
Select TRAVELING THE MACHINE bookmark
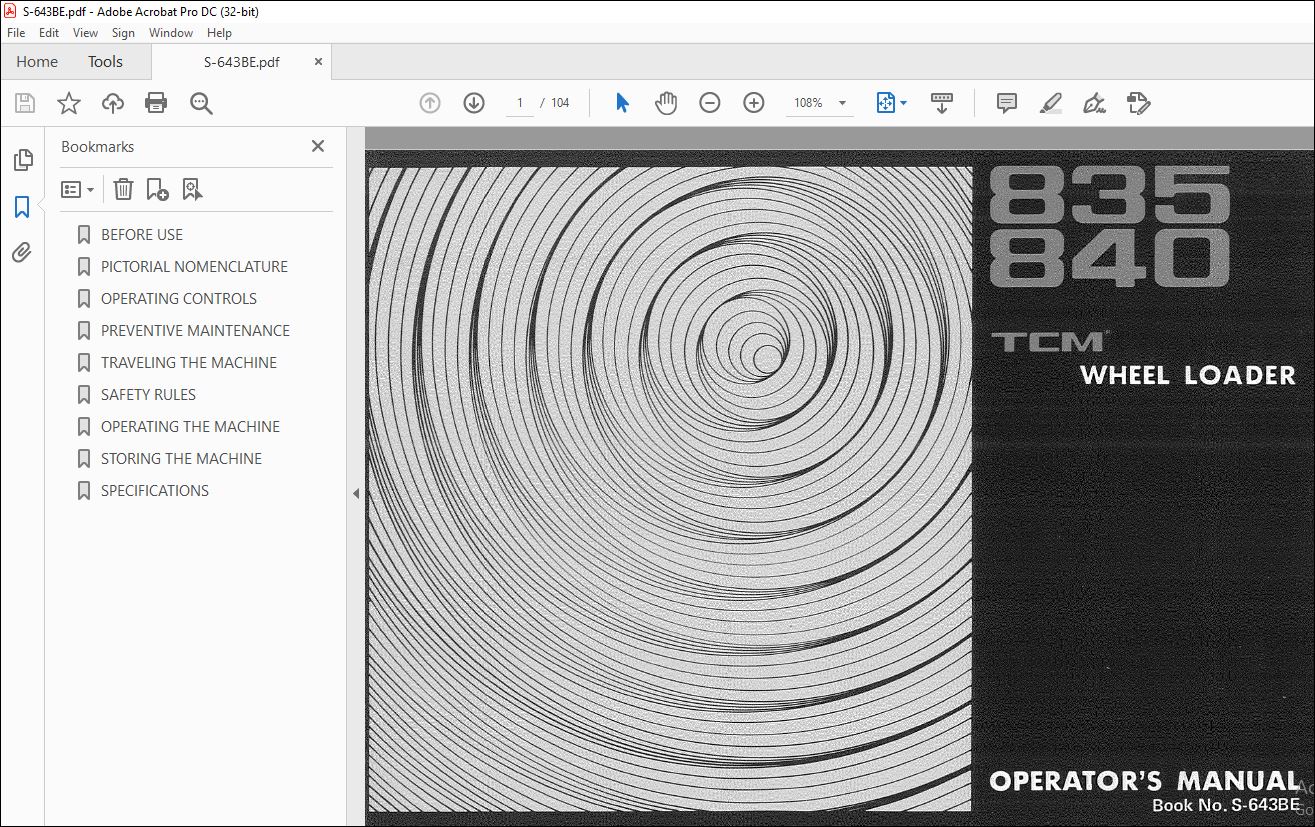pyautogui.click(x=189, y=363)
